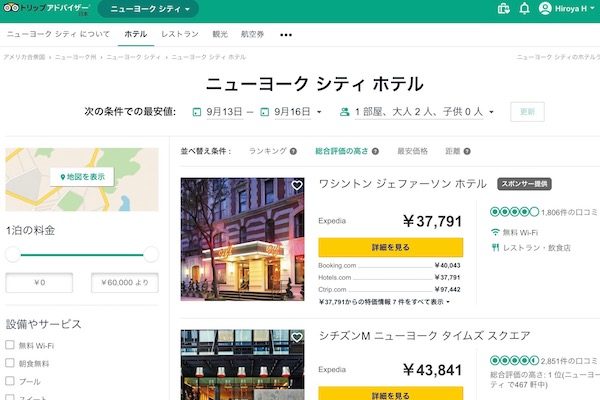Sort by 総合評価の高さ
600x400 pixels.
click(x=342, y=151)
